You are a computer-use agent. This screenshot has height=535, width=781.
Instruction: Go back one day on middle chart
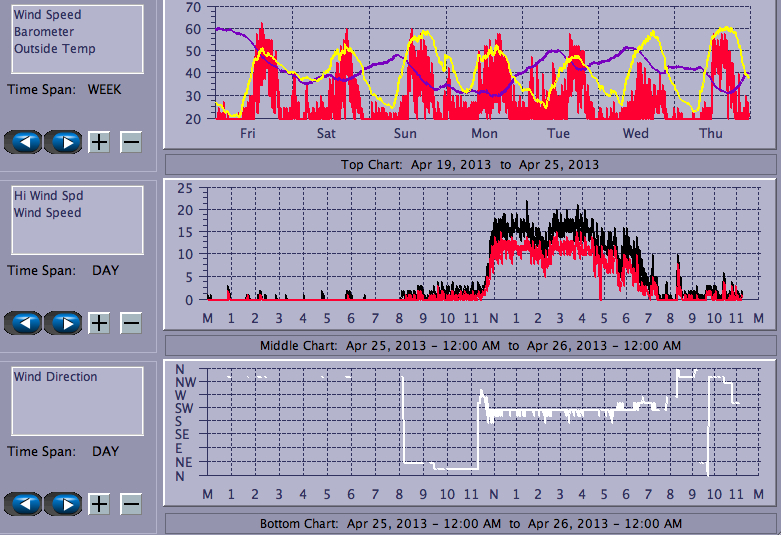coord(23,323)
